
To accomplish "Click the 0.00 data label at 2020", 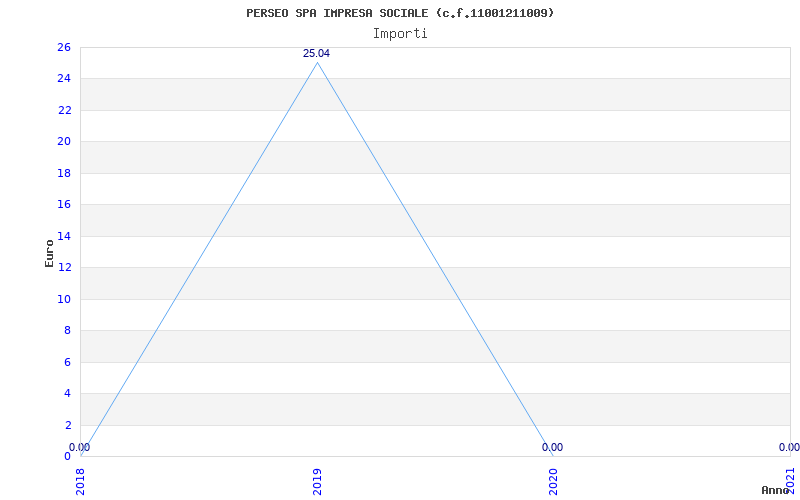I will tap(553, 447).
